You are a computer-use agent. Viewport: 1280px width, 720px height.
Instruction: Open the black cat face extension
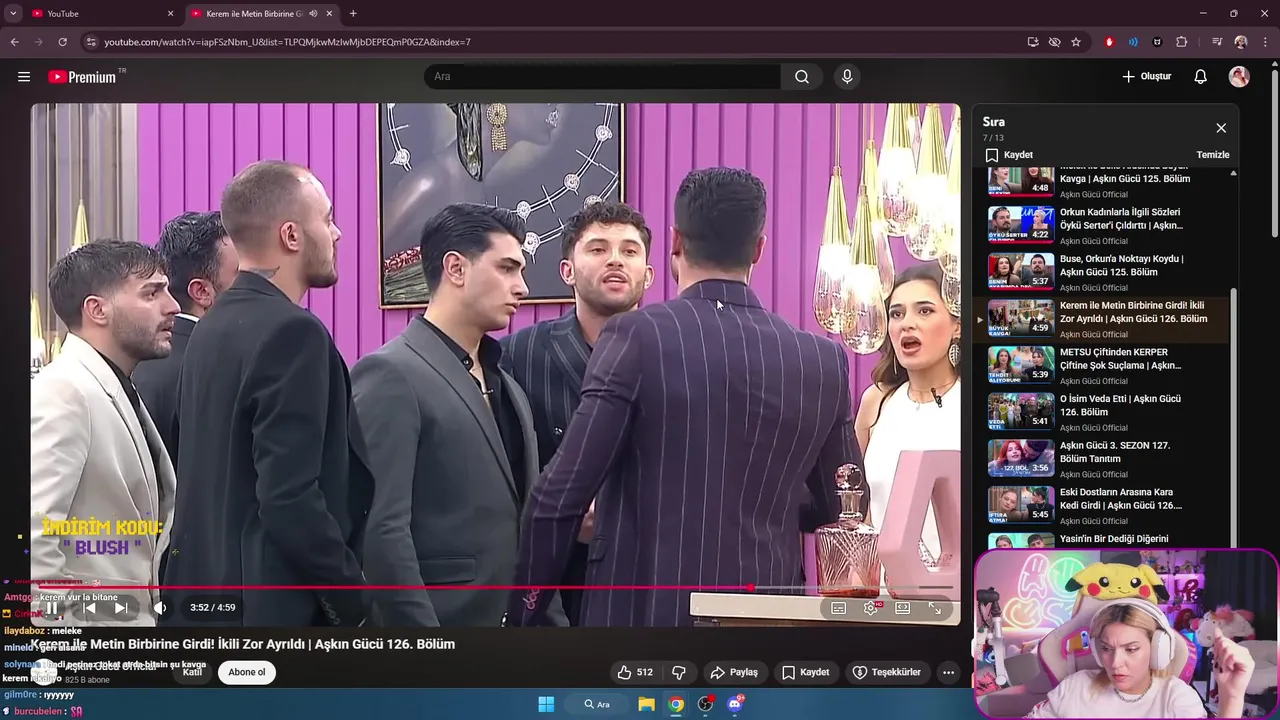[x=1157, y=42]
